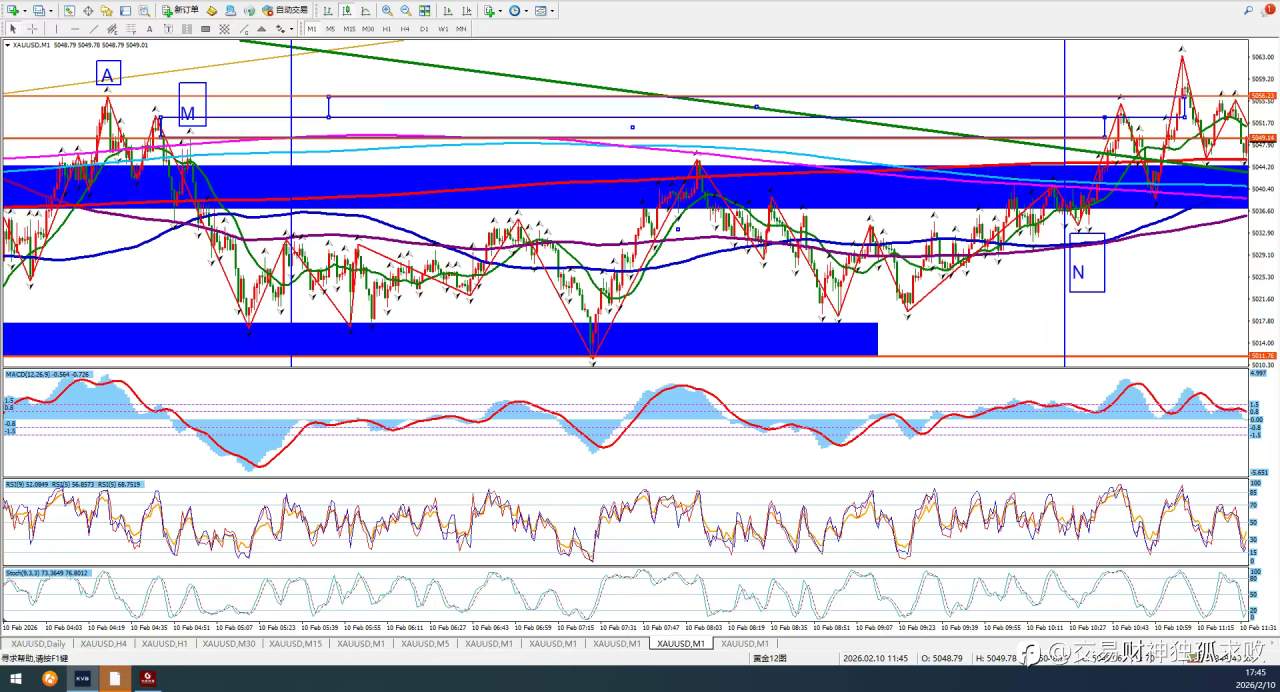Open search magnifier at top right
The width and height of the screenshot is (1280, 692).
click(x=1248, y=11)
